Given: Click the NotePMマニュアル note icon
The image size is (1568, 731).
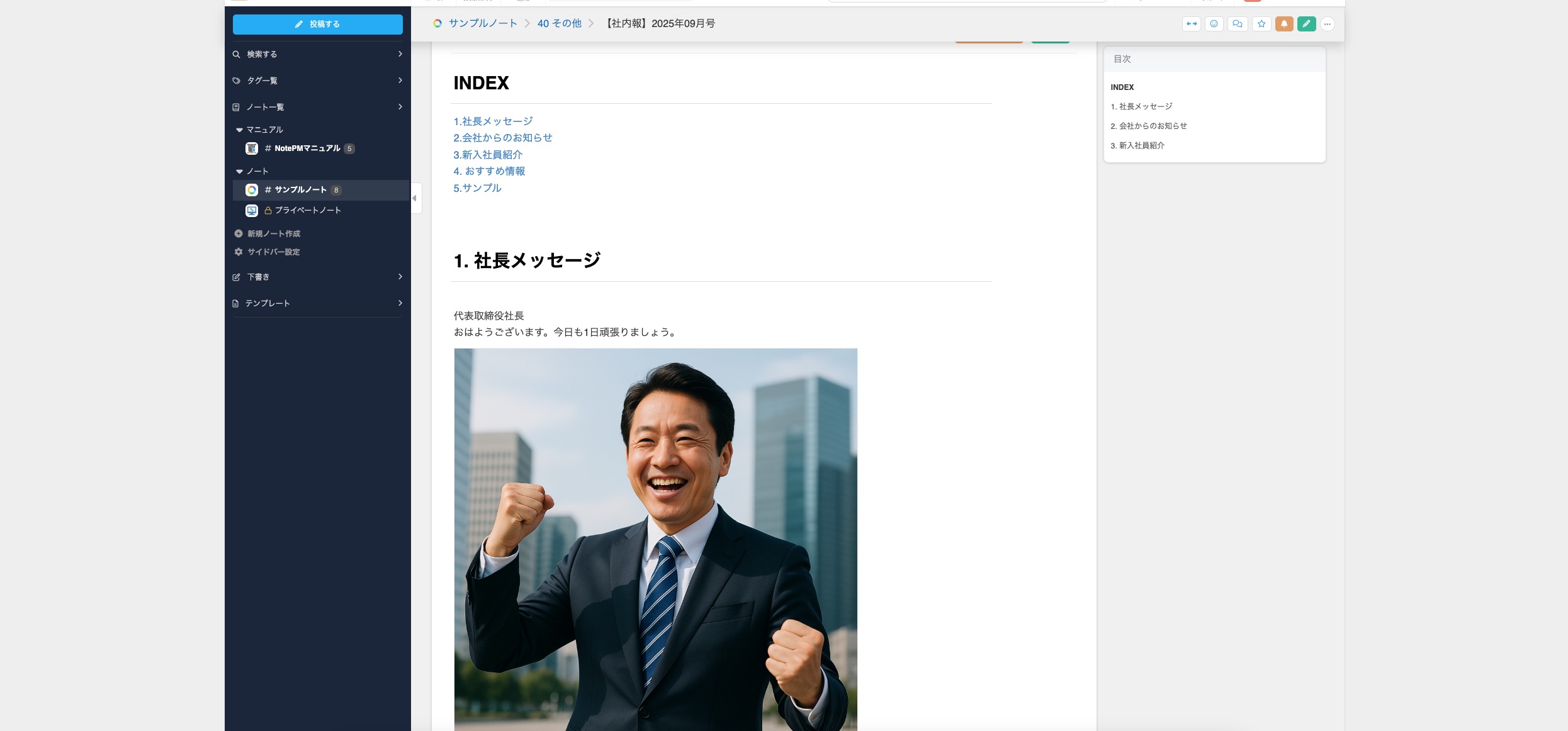Looking at the screenshot, I should (252, 148).
